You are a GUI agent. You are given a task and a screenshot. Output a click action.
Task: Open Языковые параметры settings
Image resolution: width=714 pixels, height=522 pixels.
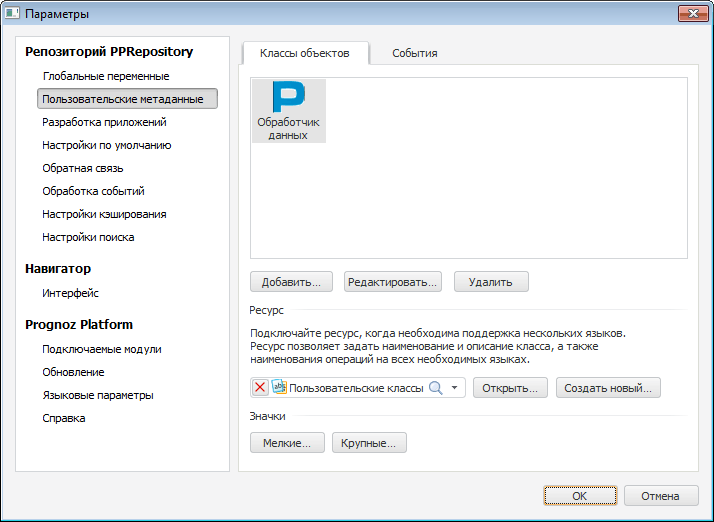click(97, 395)
